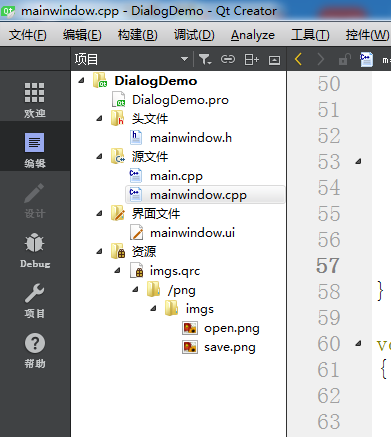This screenshot has height=437, width=391.
Task: Select mainwindow.ui in the tree
Action: point(192,233)
